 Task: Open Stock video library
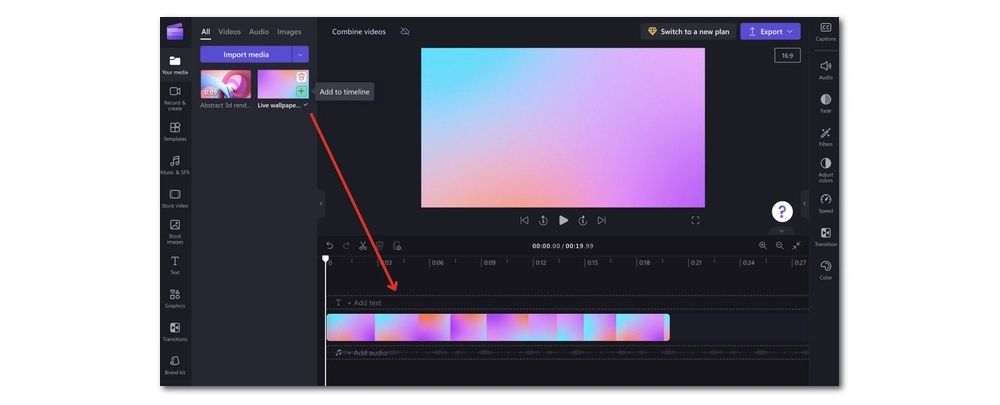175,198
